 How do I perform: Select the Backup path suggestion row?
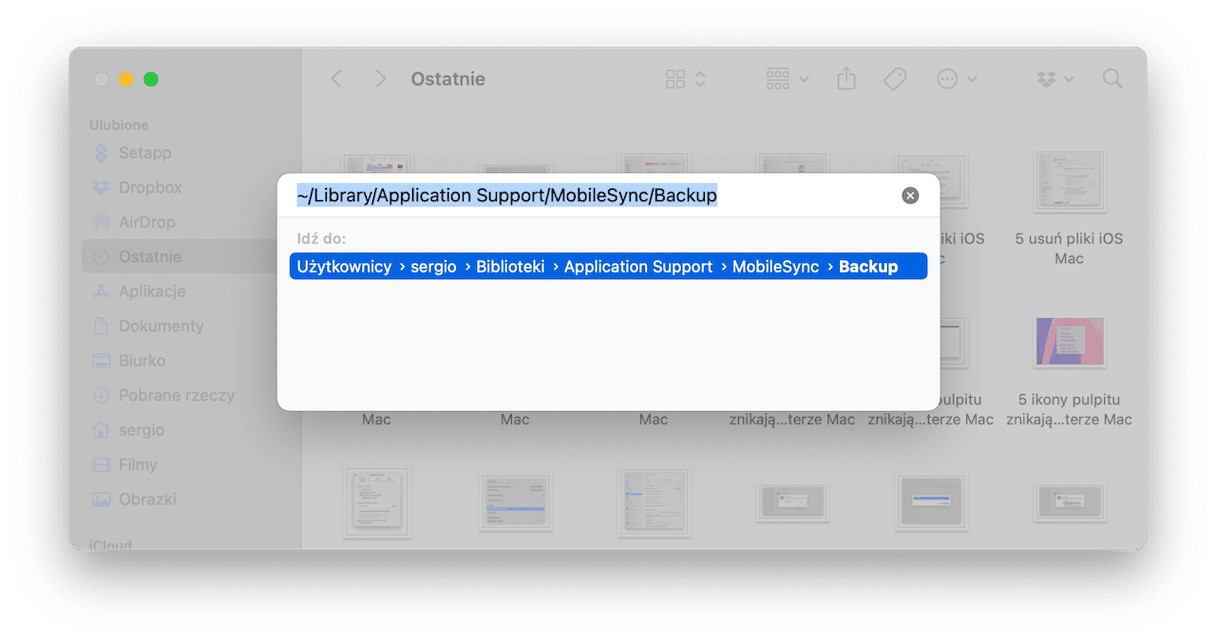click(608, 266)
